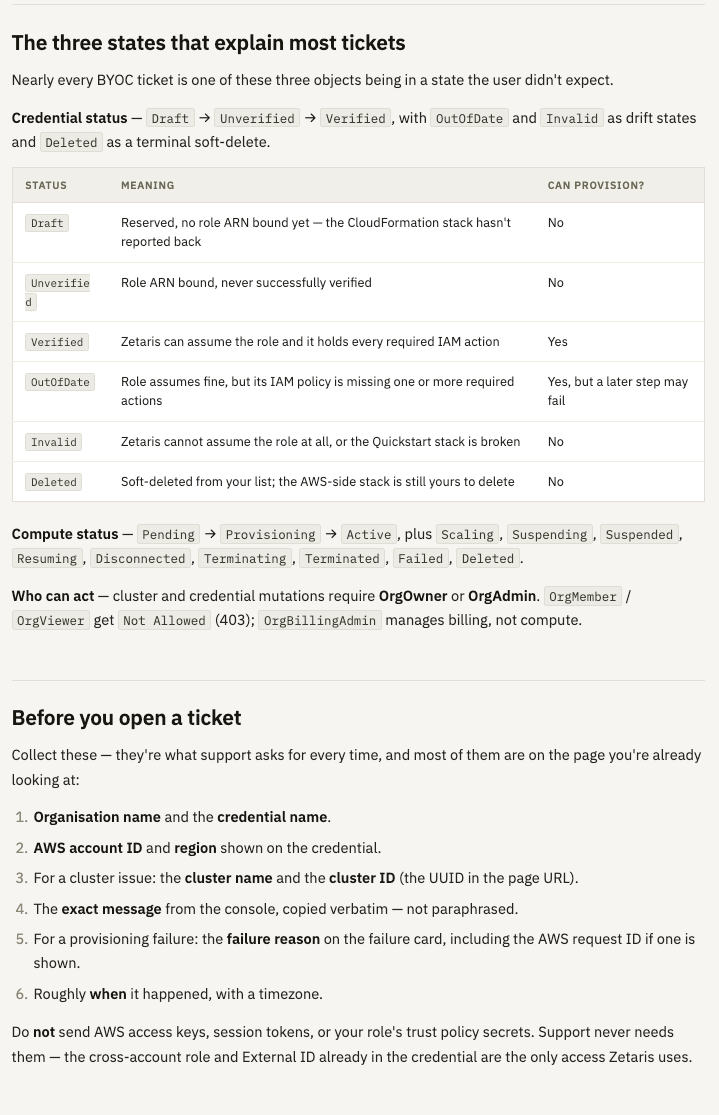Click the 'AWS account ID' list item
The height and width of the screenshot is (1115, 719).
click(207, 848)
